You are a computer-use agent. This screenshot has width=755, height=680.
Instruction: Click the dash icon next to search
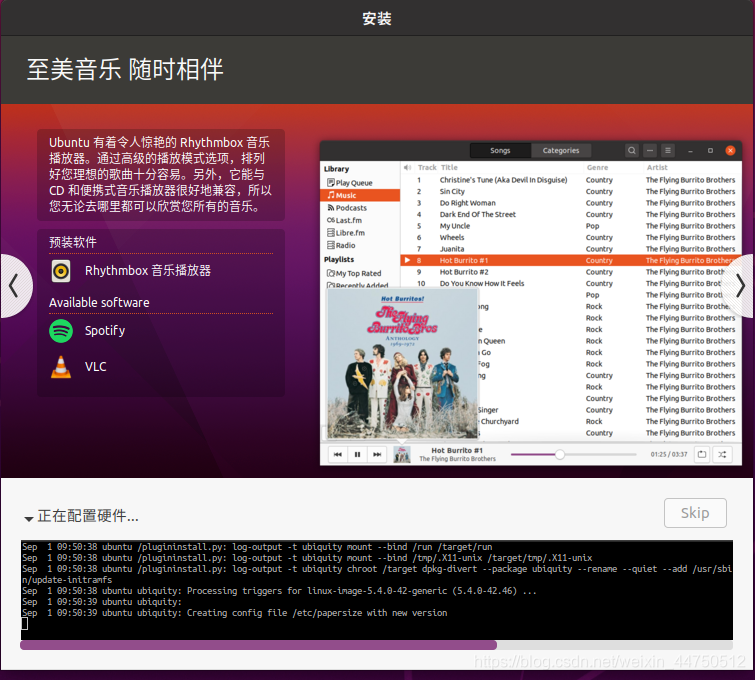tap(650, 150)
